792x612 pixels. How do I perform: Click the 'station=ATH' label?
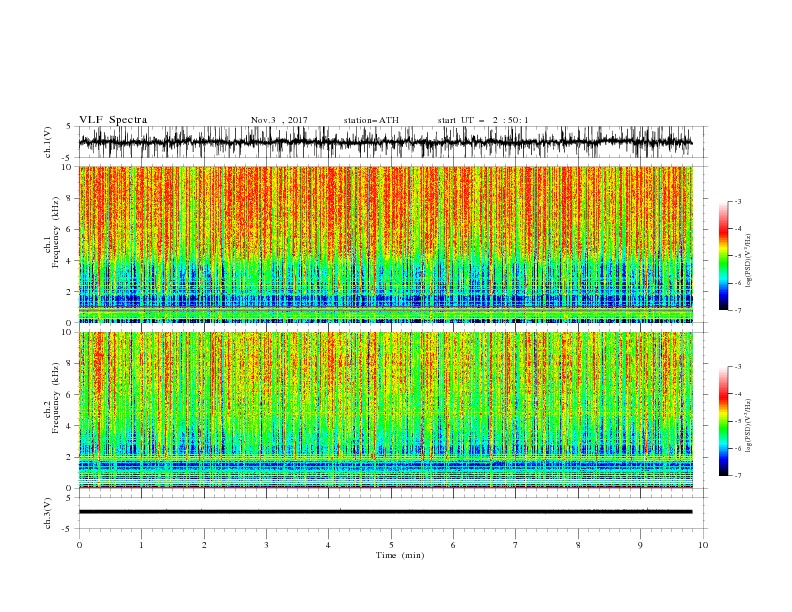(371, 120)
